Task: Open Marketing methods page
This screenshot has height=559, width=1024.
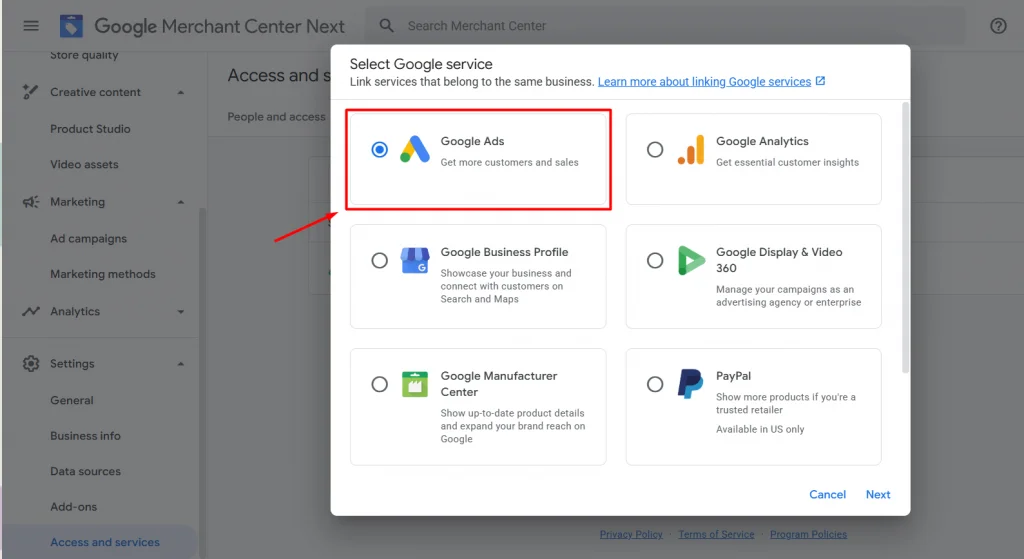Action: (103, 274)
